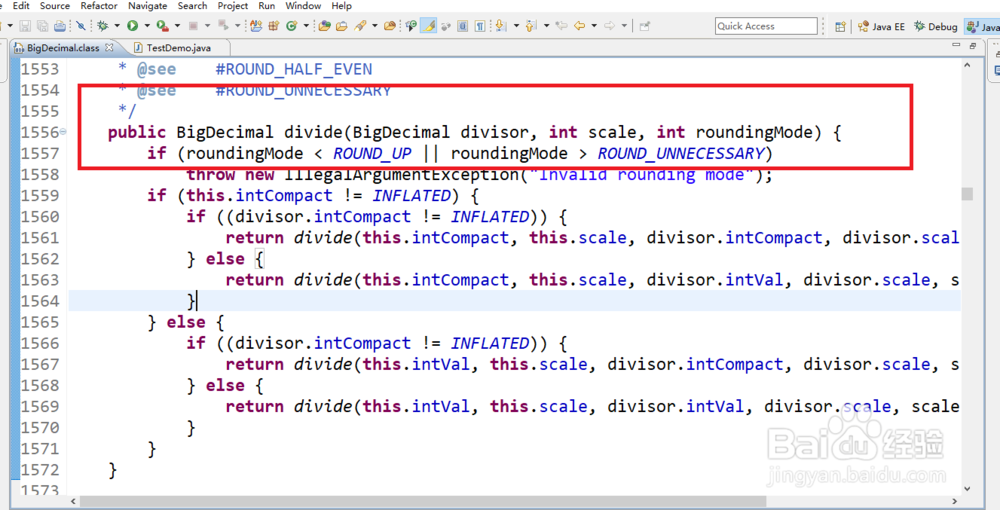Click the New Java Project icon

pos(256,26)
